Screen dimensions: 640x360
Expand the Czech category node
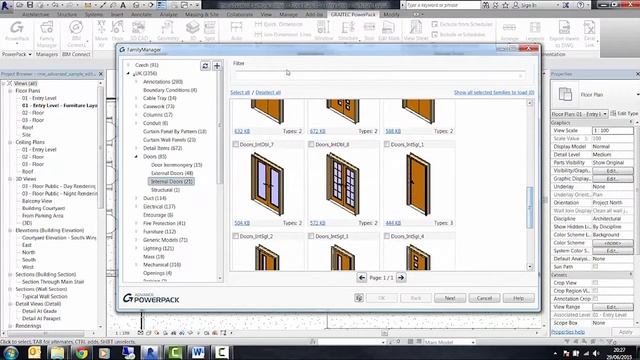tap(128, 65)
